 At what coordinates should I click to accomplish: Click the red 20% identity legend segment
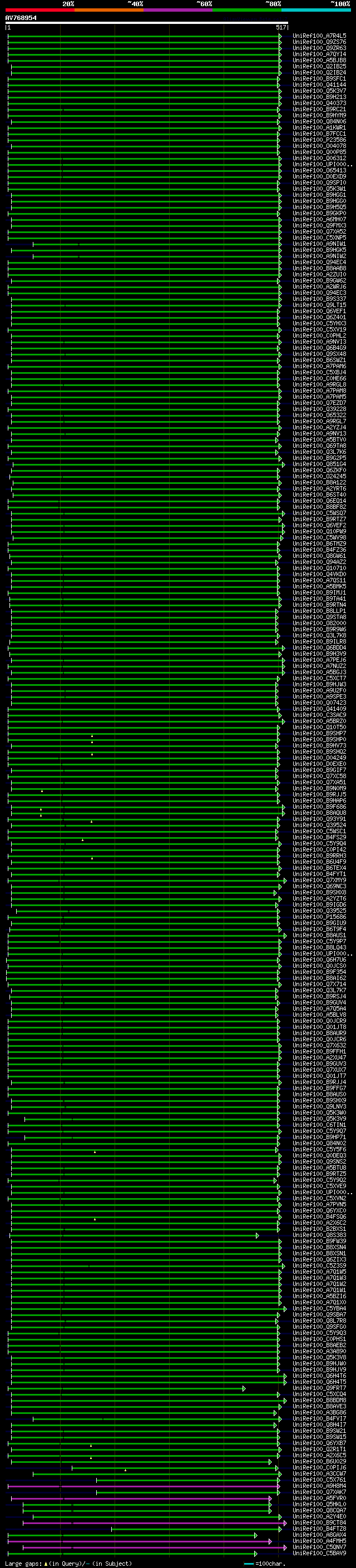39,10
